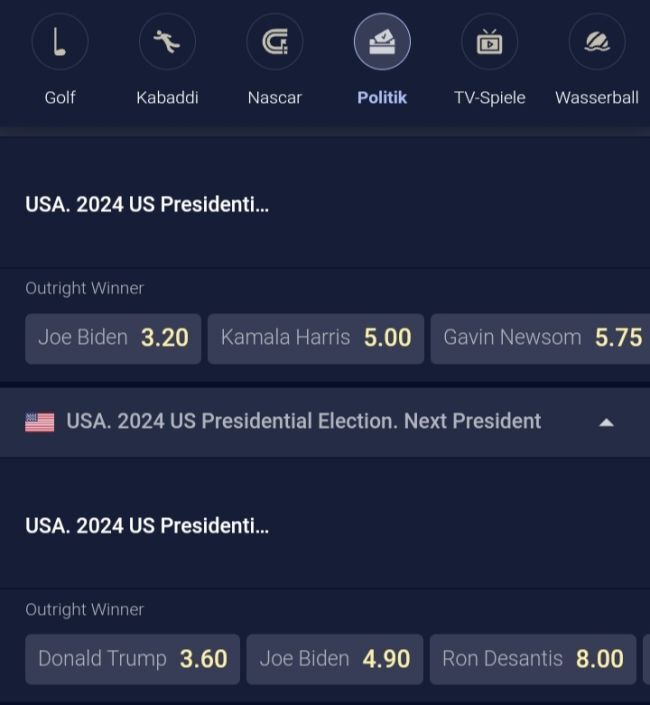Switch to the Politik tab label

click(382, 97)
